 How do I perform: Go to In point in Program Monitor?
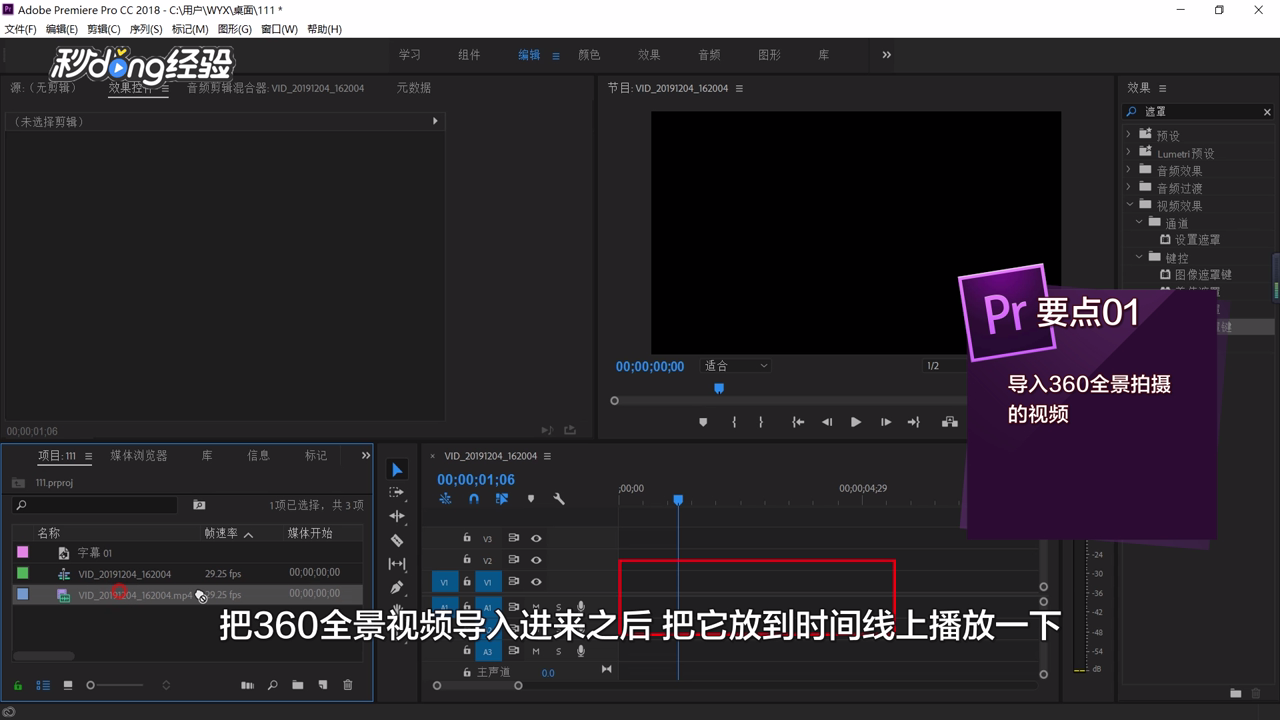coord(798,422)
